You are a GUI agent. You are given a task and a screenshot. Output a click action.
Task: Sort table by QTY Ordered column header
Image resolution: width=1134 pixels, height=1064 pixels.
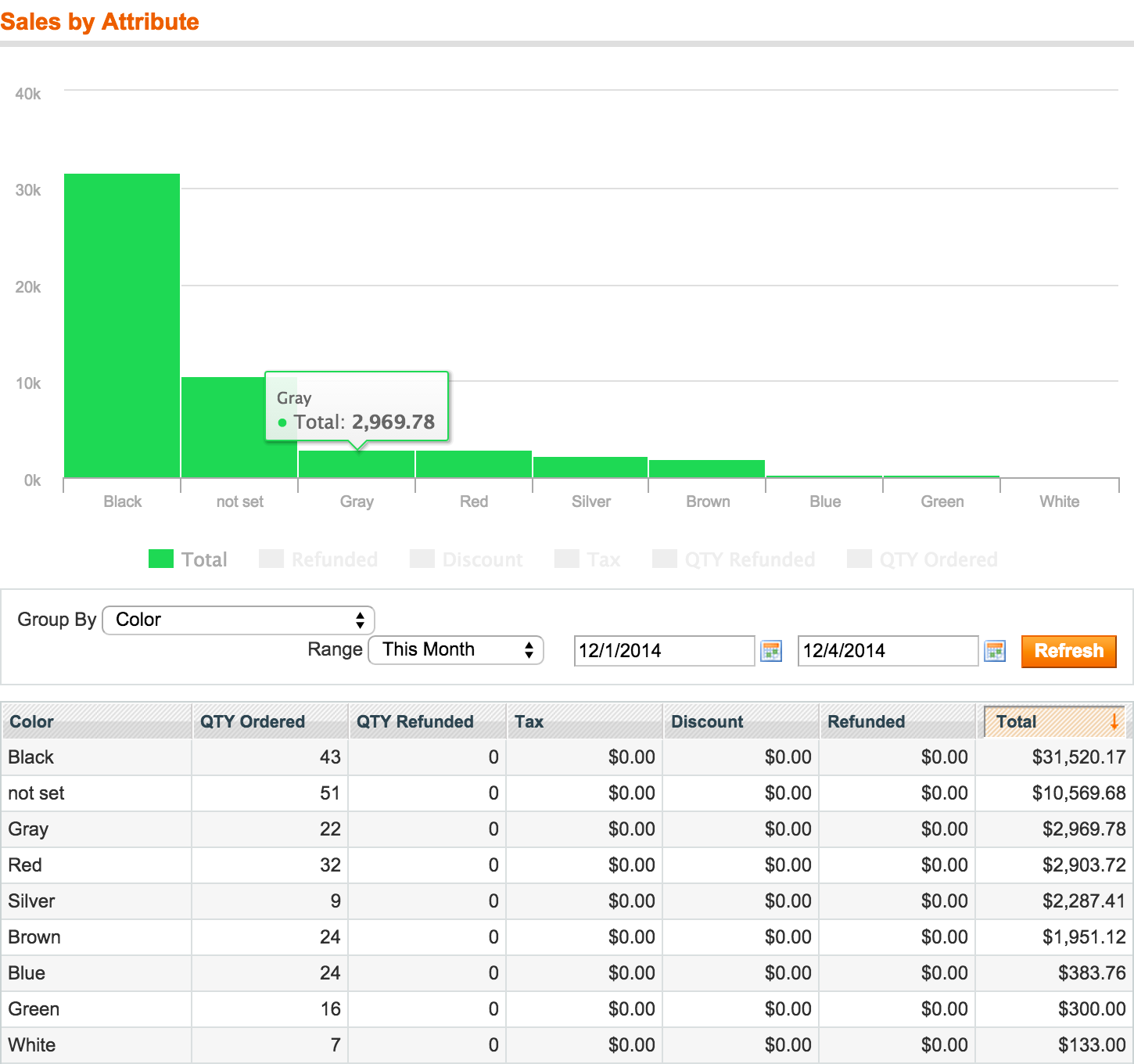[253, 721]
